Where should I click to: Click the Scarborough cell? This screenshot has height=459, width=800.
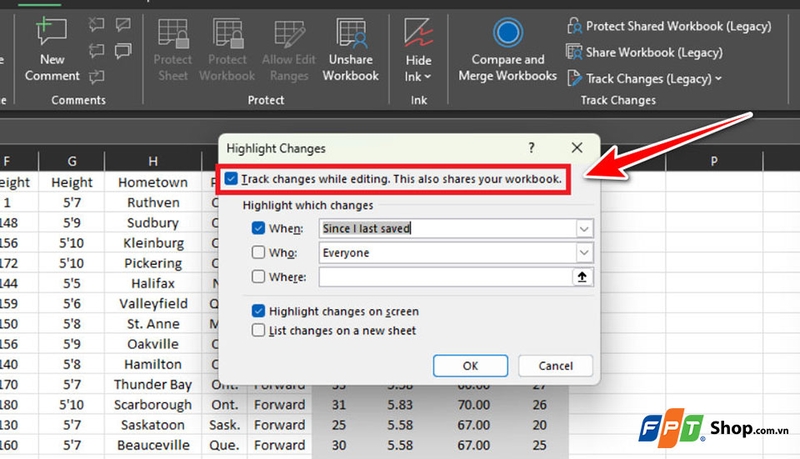tap(153, 404)
